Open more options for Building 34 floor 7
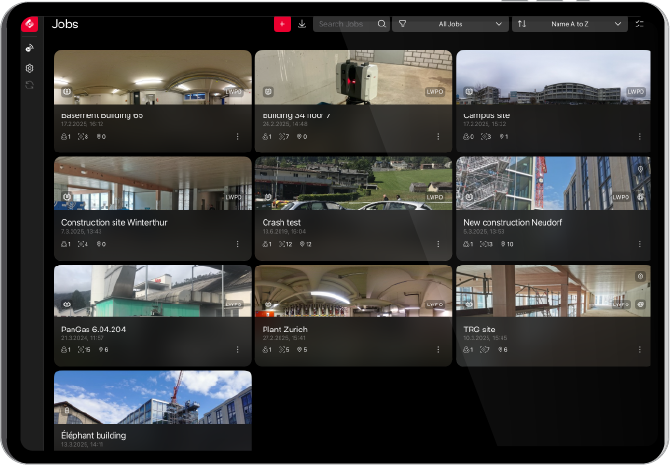Image resolution: width=670 pixels, height=465 pixels. pos(438,136)
